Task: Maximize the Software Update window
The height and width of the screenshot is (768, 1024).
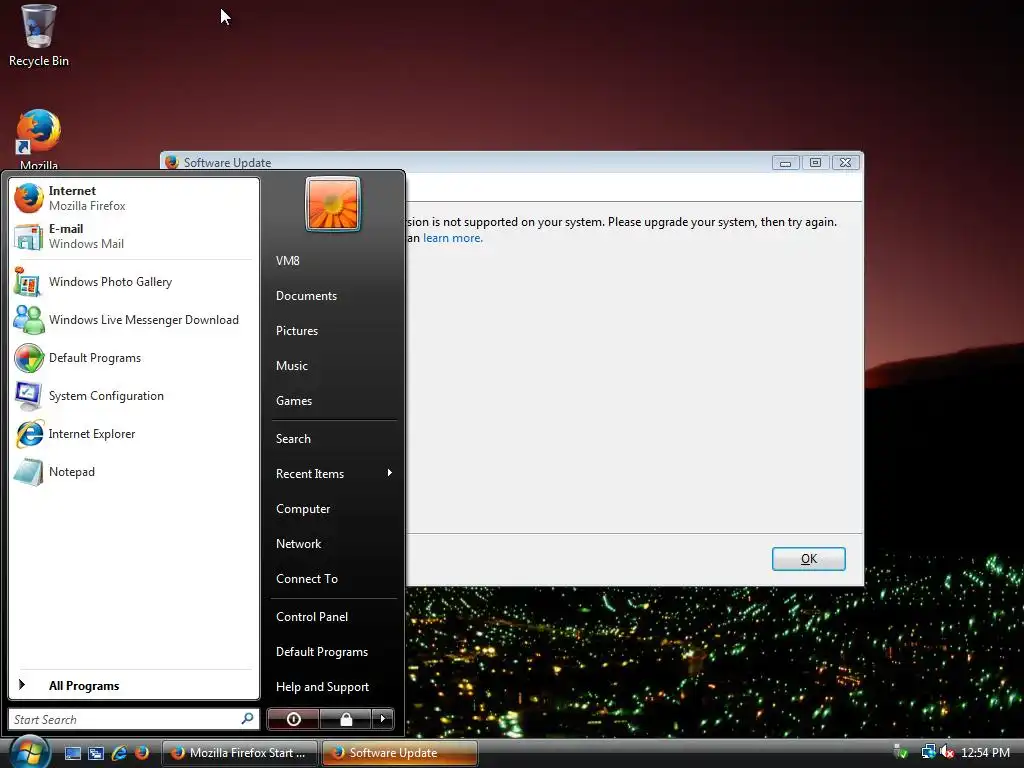Action: (x=815, y=163)
